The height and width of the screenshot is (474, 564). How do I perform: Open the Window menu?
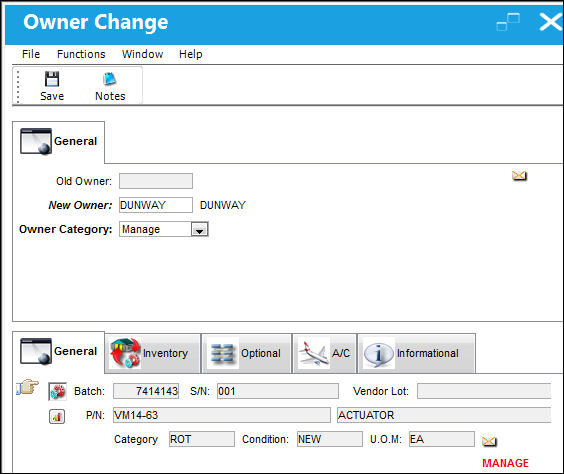[x=142, y=54]
